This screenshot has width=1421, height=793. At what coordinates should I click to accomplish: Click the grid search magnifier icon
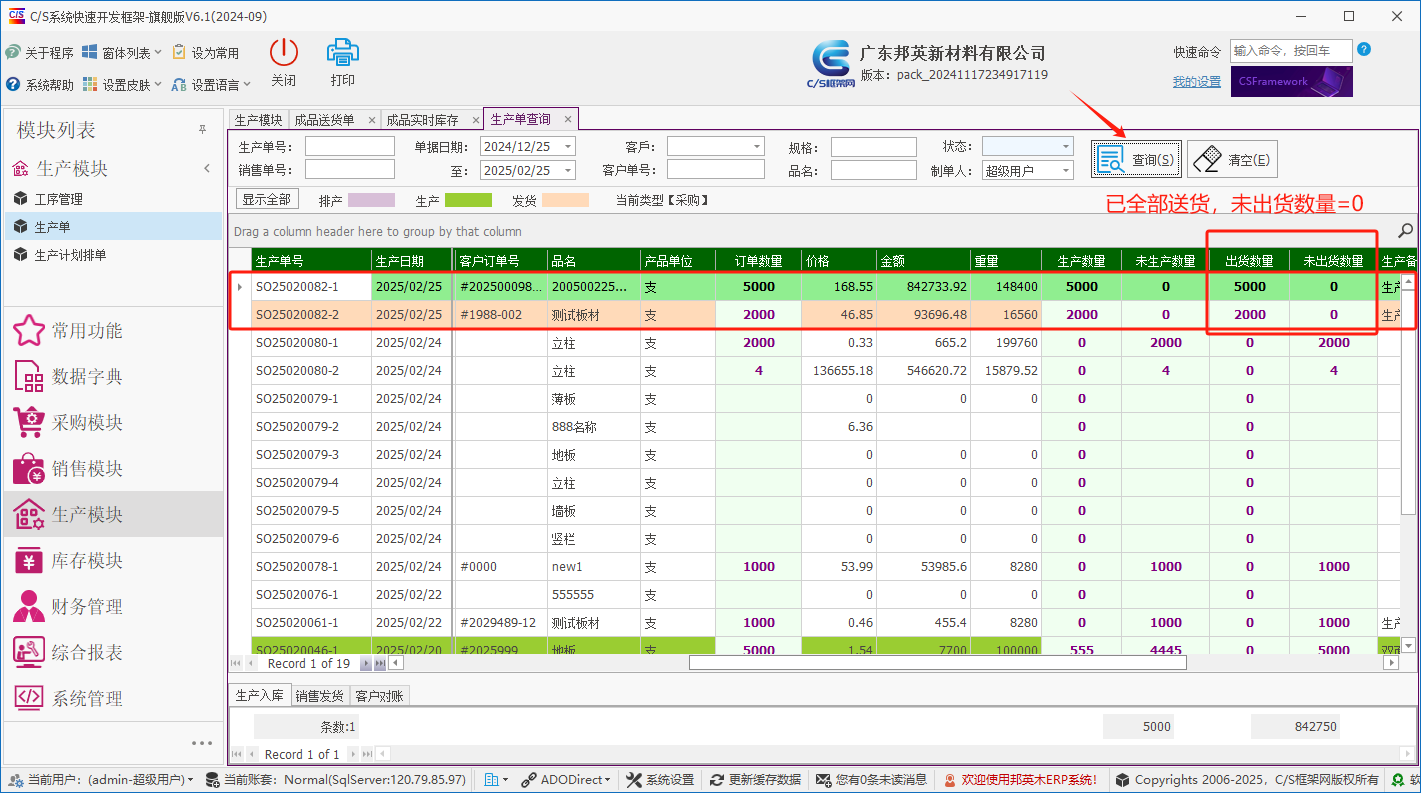pos(1406,231)
